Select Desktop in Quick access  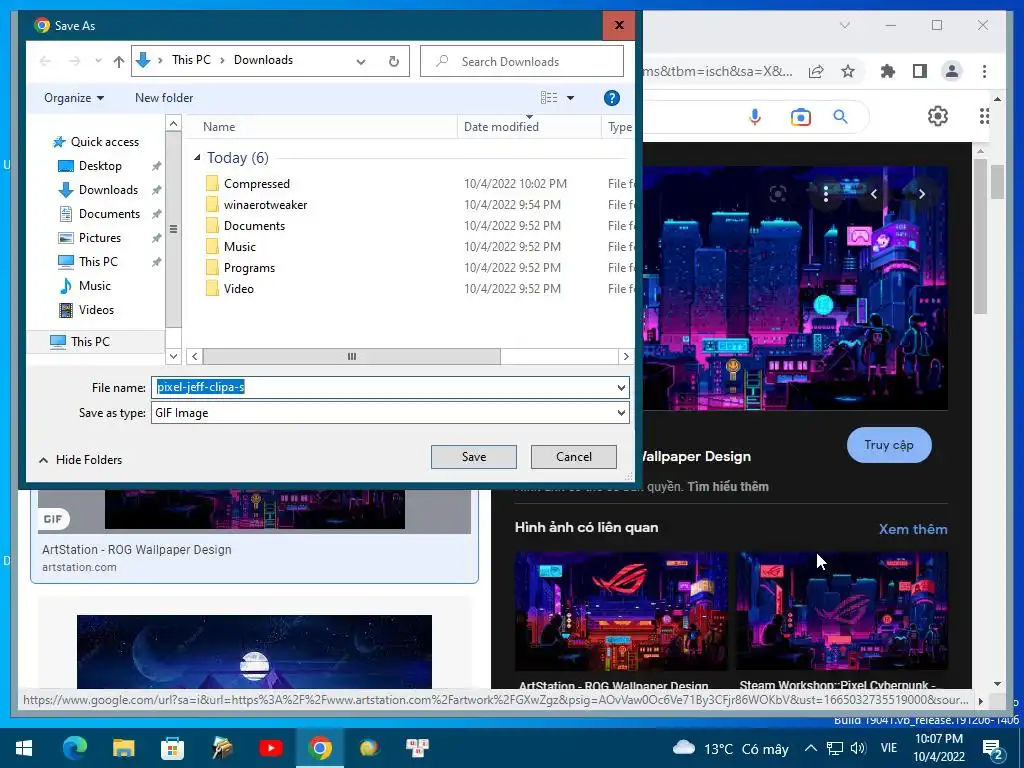(100, 166)
